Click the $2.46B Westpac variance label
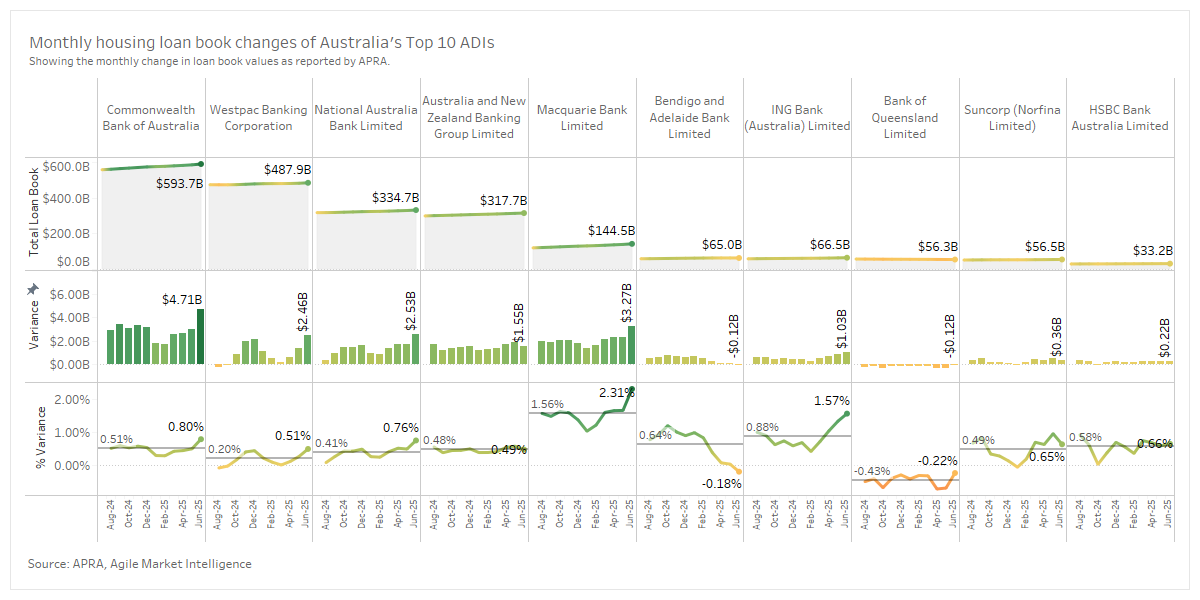 click(304, 311)
